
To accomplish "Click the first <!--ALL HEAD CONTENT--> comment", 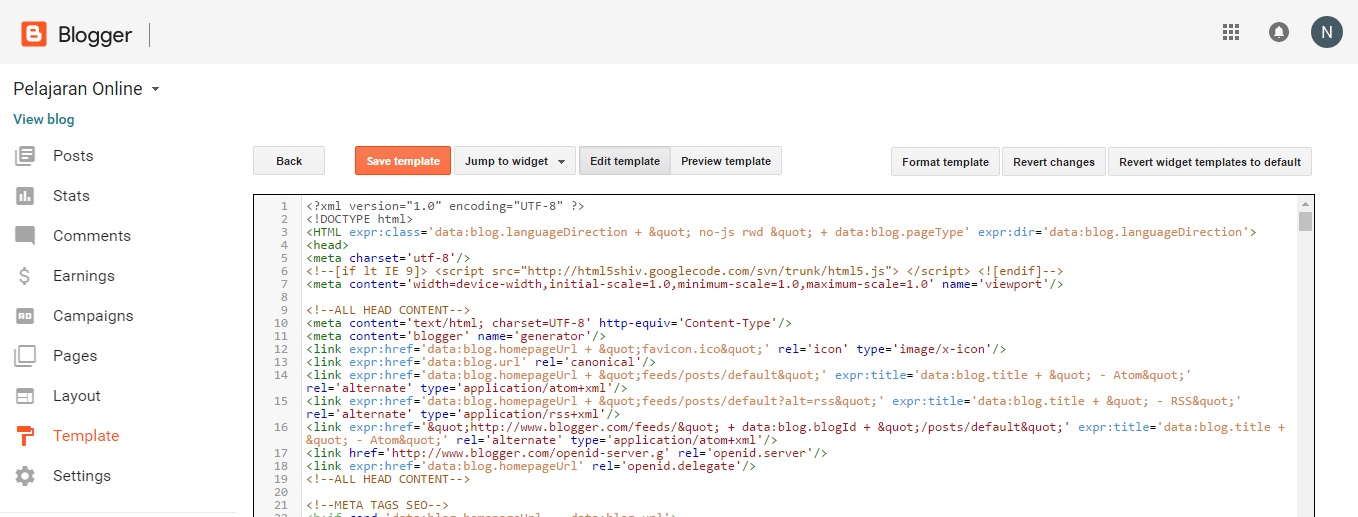I will [x=388, y=310].
